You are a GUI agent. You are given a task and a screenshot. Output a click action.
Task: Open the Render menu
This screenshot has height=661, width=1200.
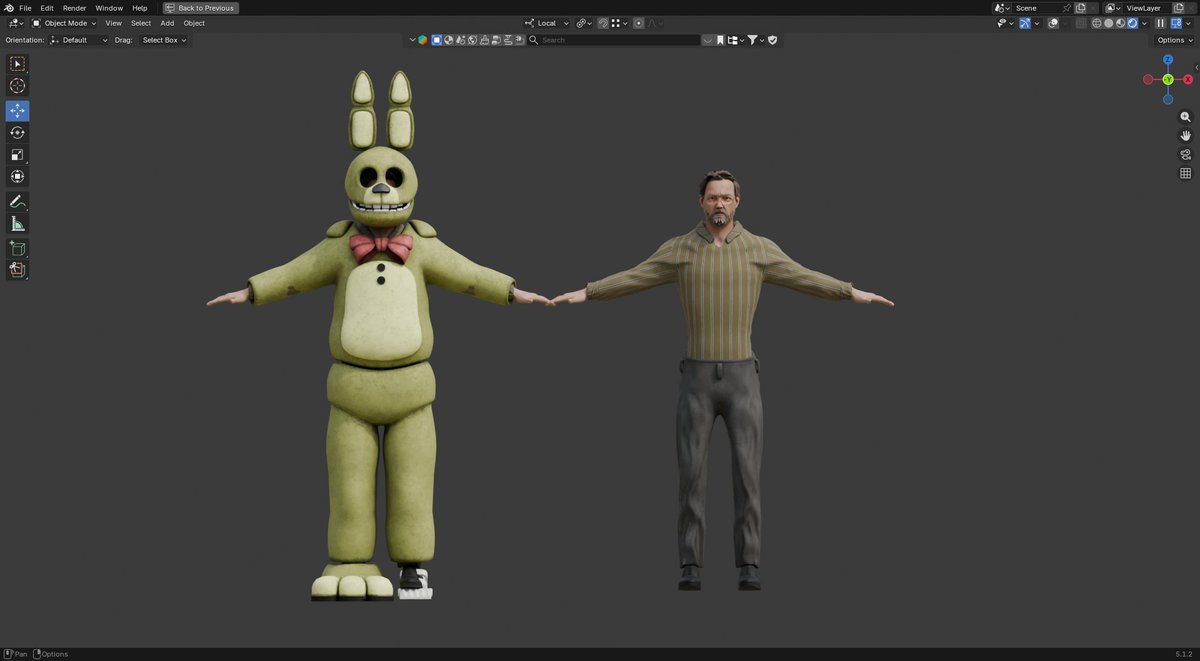75,8
